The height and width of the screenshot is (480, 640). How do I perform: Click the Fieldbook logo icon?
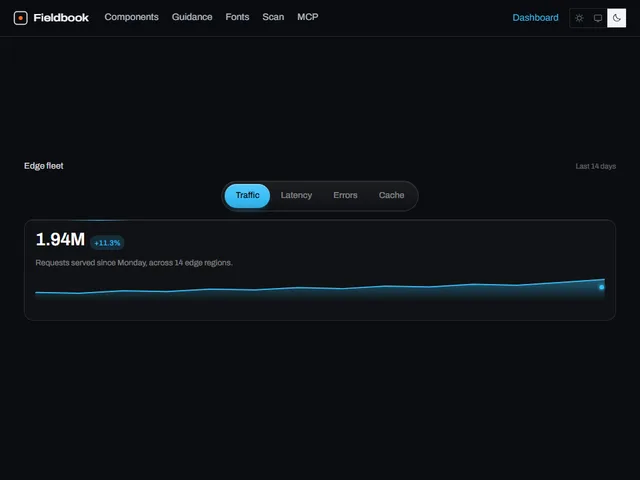pyautogui.click(x=20, y=18)
